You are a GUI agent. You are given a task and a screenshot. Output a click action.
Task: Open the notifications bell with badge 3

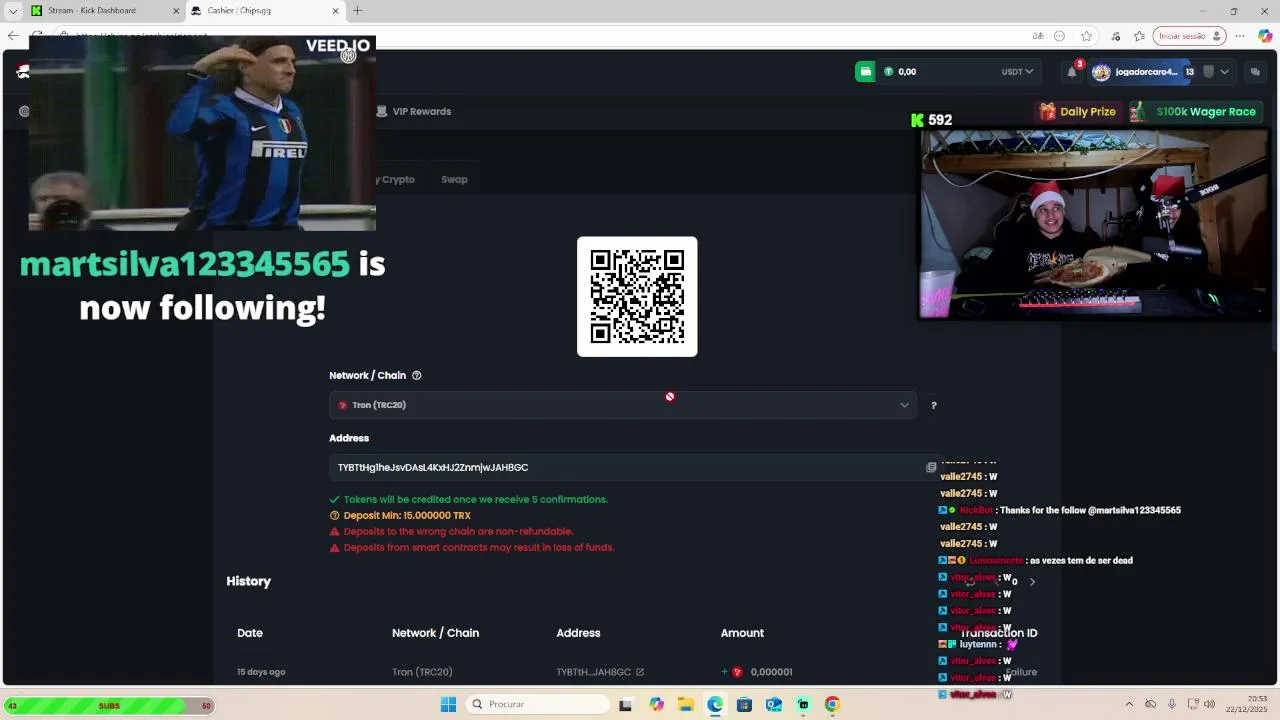(x=1072, y=72)
